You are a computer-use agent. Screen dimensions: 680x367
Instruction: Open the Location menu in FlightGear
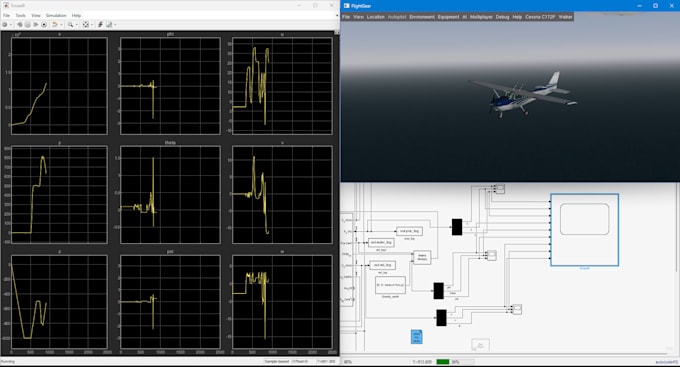point(376,17)
